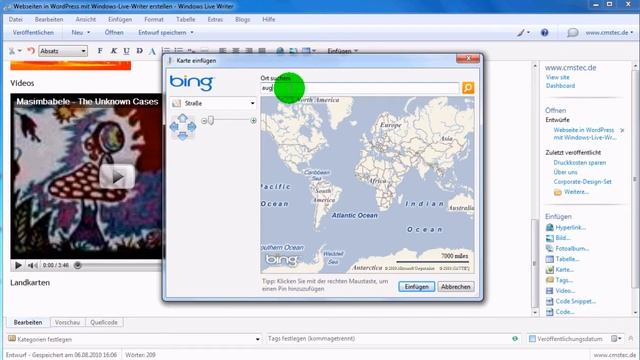Click the Öffnen toolbar button

(114, 33)
